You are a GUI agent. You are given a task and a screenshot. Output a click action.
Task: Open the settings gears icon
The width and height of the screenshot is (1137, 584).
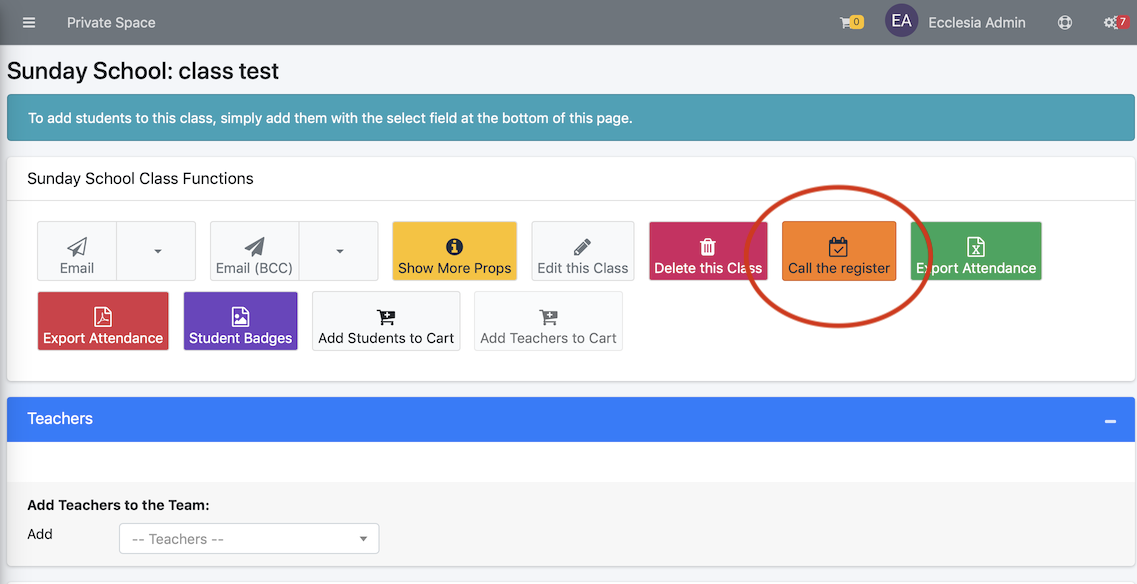coord(1116,22)
